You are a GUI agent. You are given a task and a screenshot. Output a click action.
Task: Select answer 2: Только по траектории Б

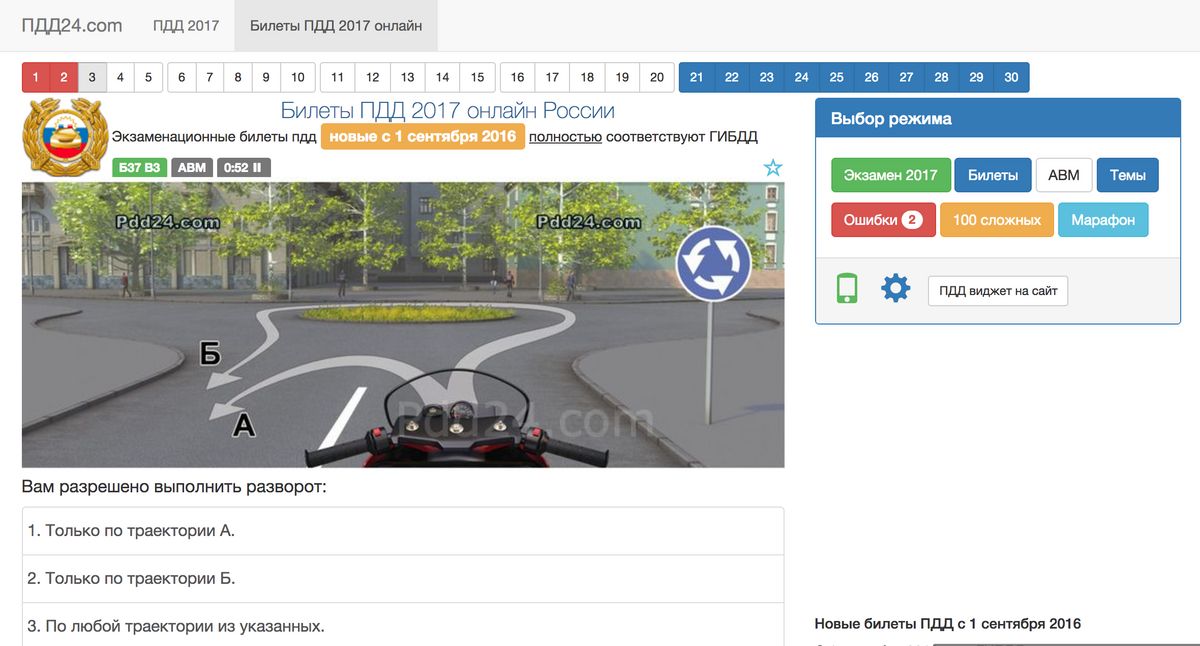[403, 579]
